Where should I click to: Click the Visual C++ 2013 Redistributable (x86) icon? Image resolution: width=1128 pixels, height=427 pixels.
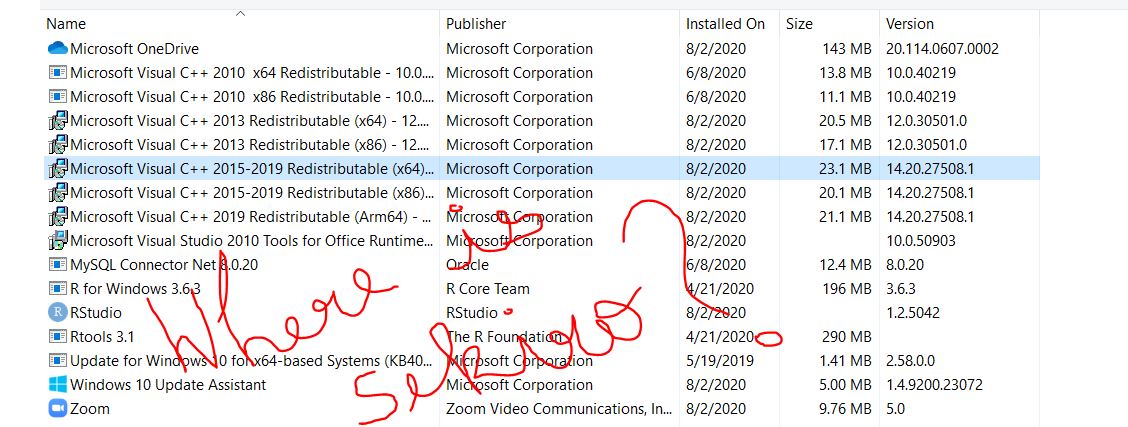58,144
